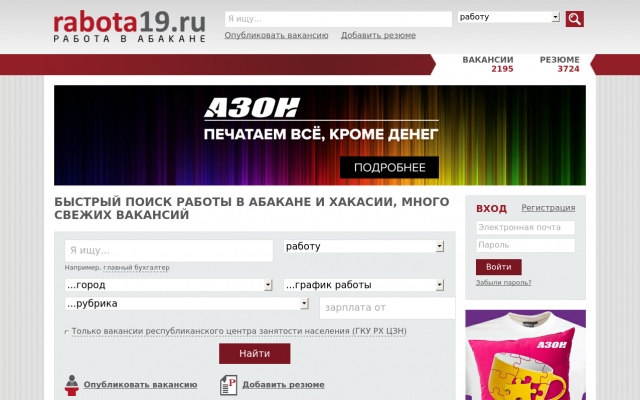Viewport: 640px width, 400px height.
Task: Click the АЗОН logo in the banner
Action: coord(252,108)
